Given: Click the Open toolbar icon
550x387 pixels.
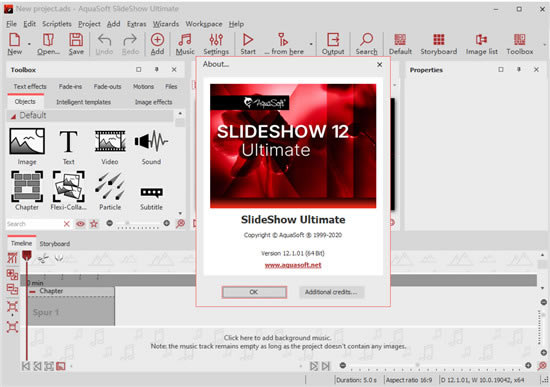Looking at the screenshot, I should pyautogui.click(x=48, y=44).
